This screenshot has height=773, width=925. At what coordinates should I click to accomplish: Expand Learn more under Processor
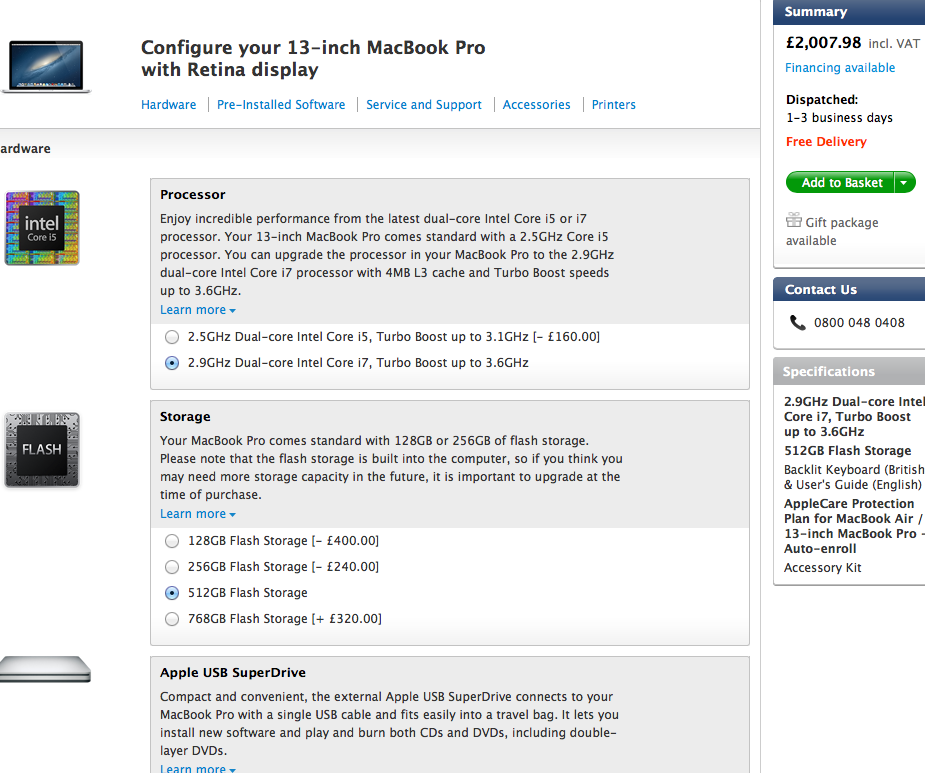(198, 310)
